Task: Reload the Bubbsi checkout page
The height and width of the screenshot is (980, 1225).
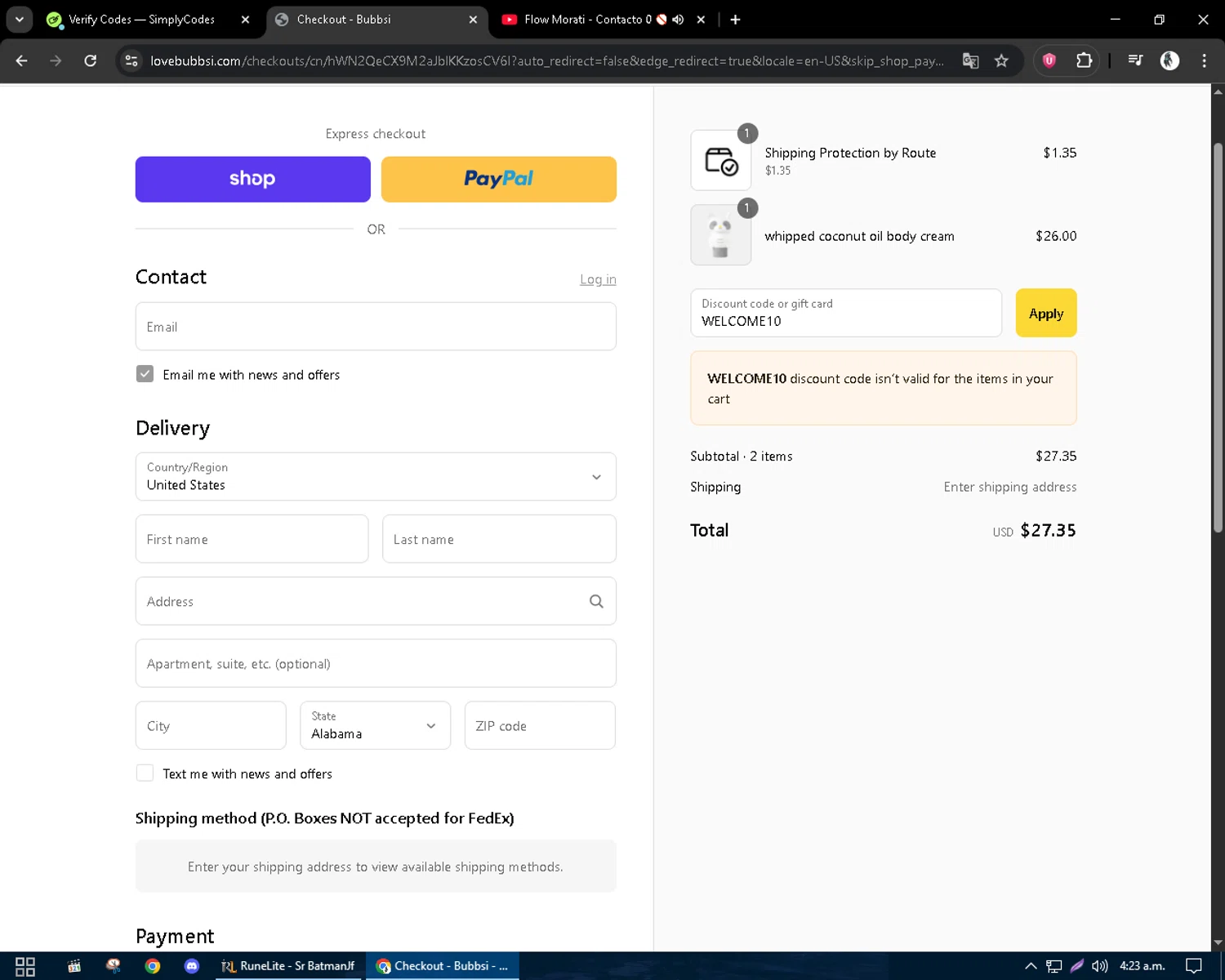Action: coord(91,61)
